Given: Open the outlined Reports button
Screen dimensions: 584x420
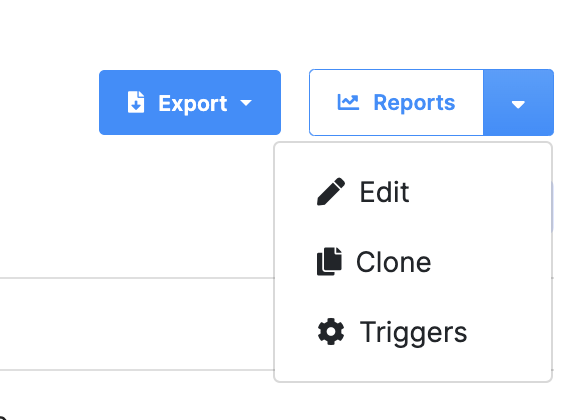Looking at the screenshot, I should pos(396,102).
